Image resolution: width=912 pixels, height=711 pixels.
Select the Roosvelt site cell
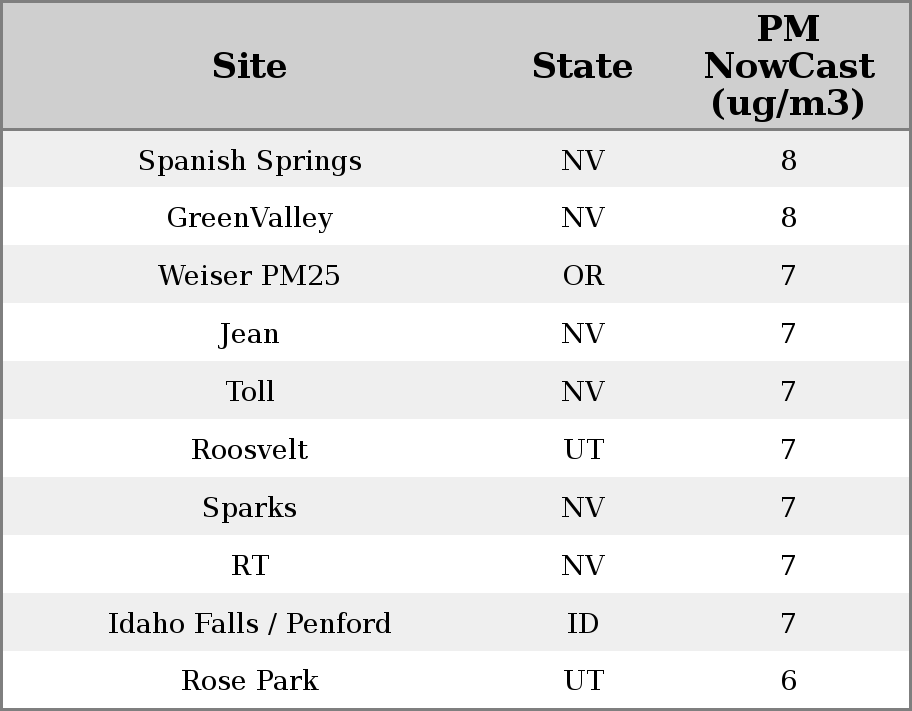(250, 449)
